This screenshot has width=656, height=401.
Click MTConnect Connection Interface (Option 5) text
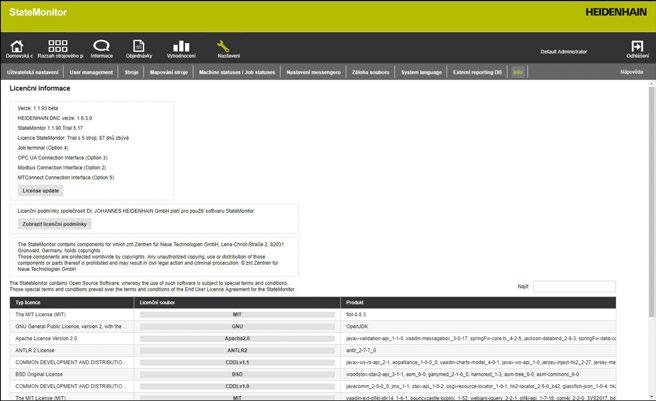66,177
